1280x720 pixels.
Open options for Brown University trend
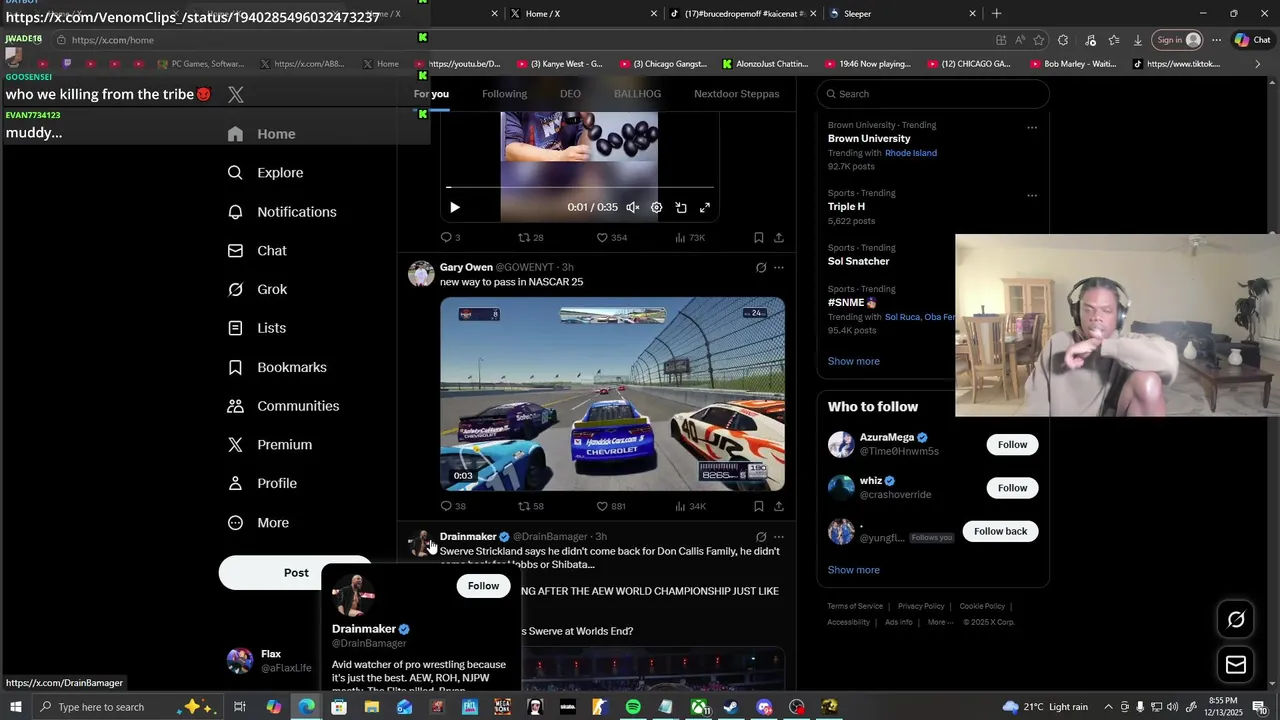coord(1032,127)
